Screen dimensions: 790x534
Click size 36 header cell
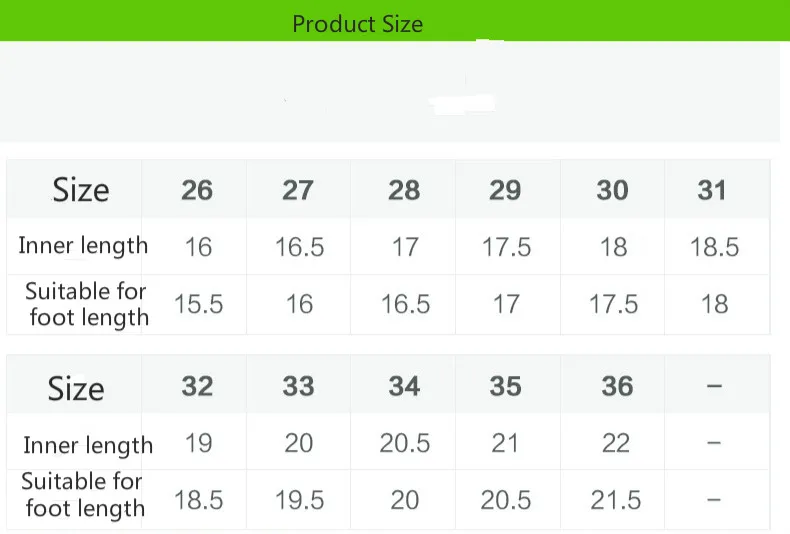[x=617, y=386]
